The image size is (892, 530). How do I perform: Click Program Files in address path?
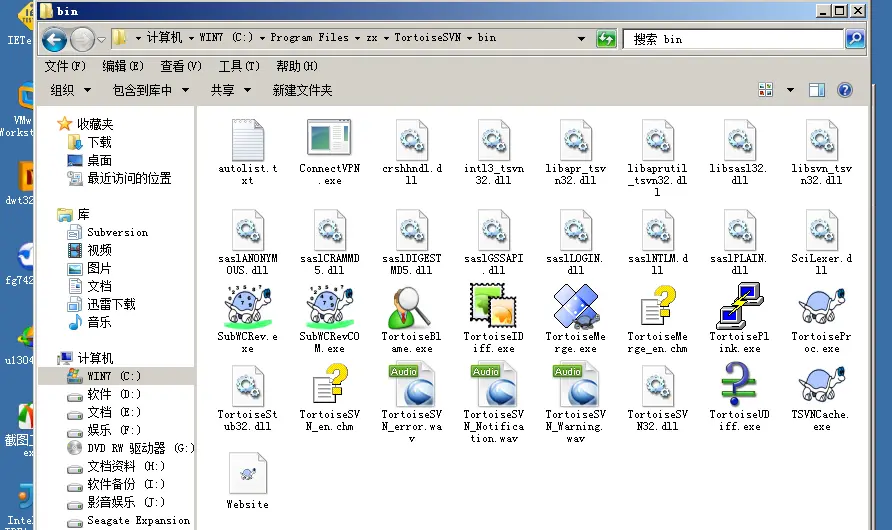(309, 38)
